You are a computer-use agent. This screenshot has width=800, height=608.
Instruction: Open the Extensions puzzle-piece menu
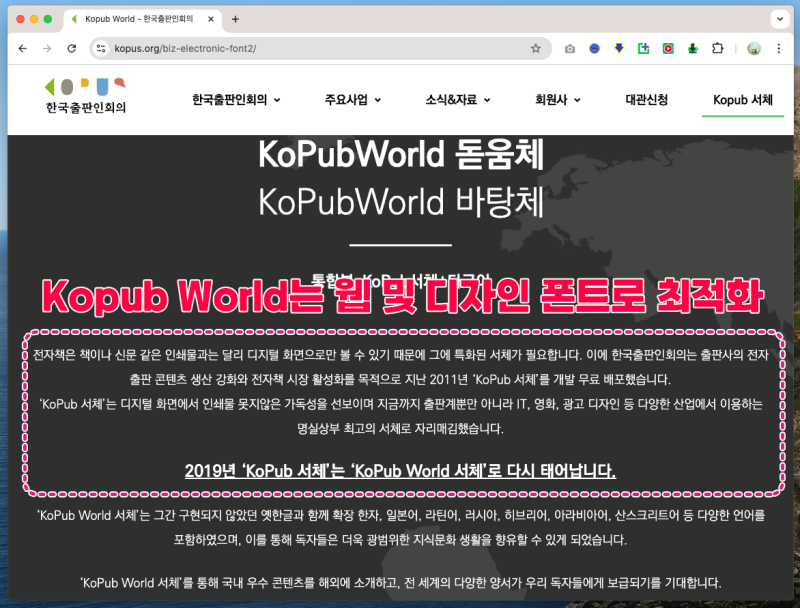[x=717, y=48]
